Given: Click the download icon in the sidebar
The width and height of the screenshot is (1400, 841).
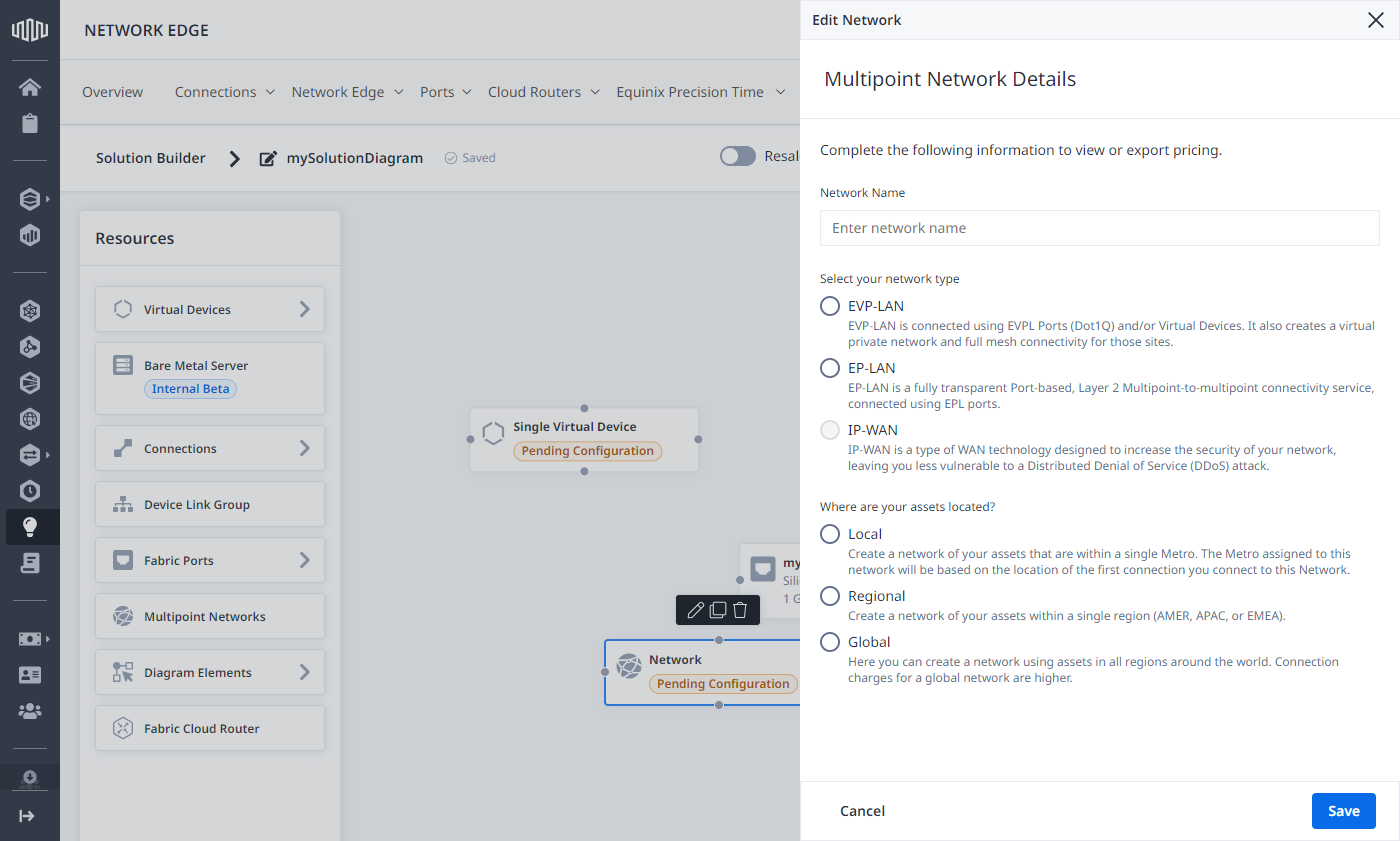Looking at the screenshot, I should pos(30,778).
